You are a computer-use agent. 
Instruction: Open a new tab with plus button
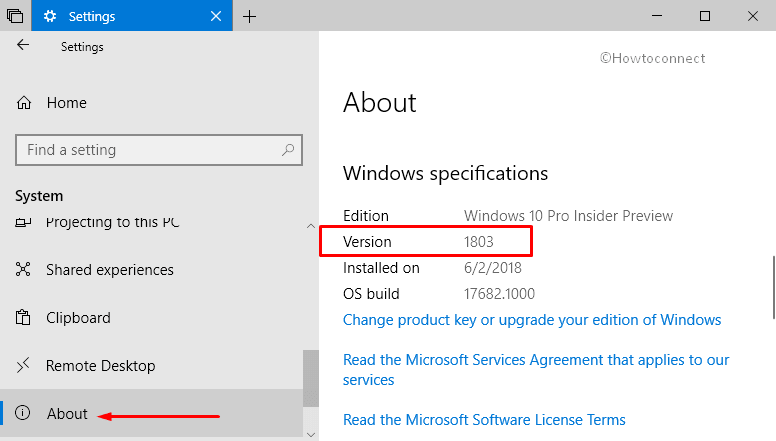pyautogui.click(x=249, y=16)
